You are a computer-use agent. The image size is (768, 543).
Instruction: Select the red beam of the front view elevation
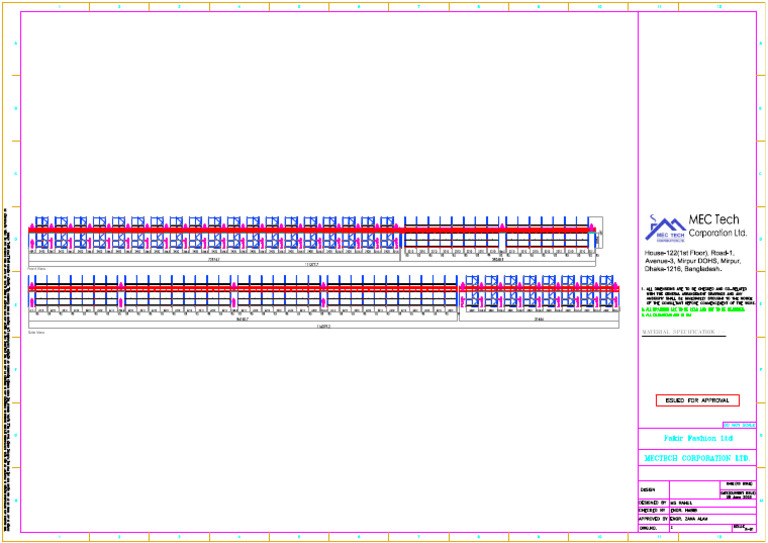311,229
